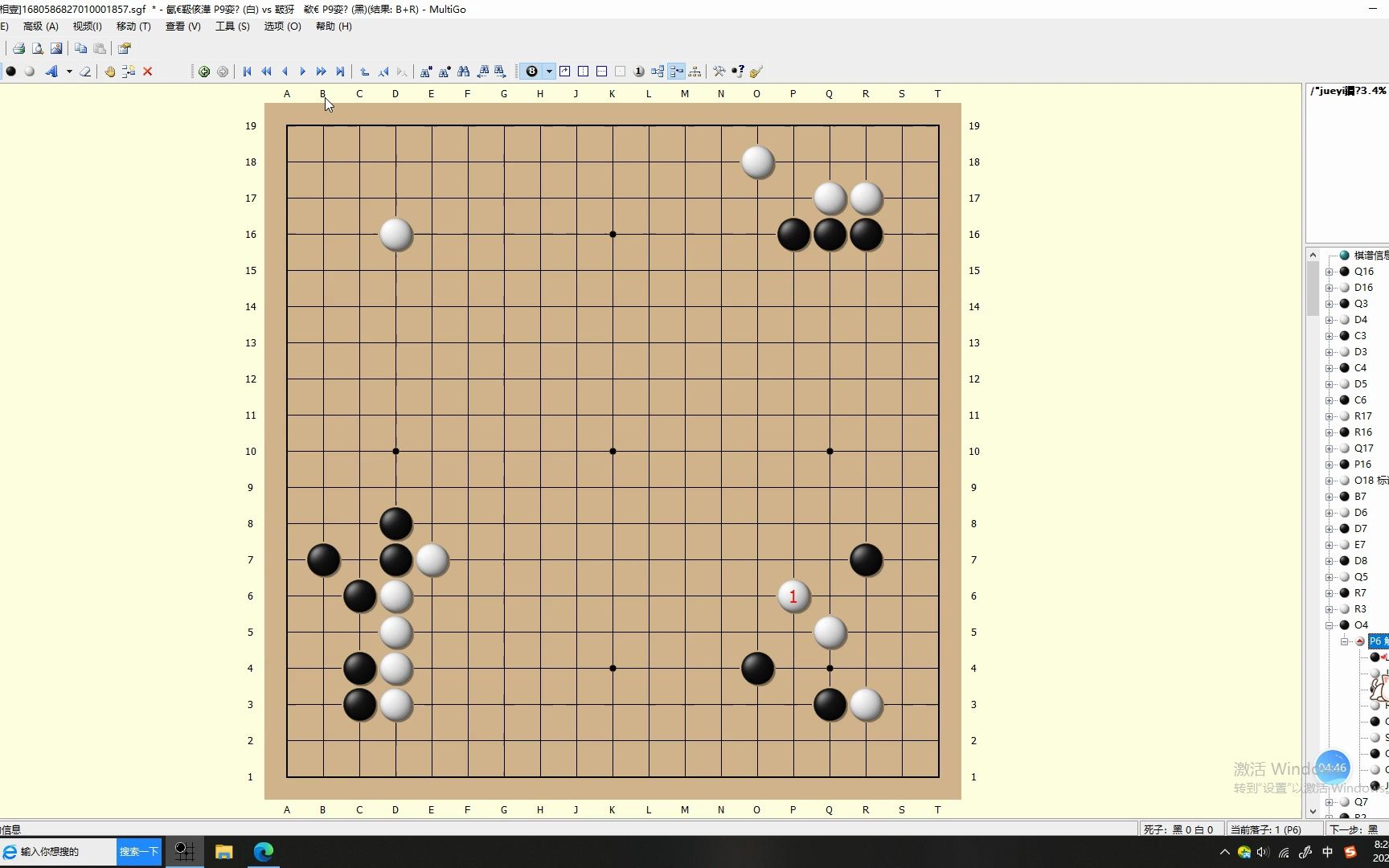This screenshot has height=868, width=1389.
Task: Toggle the numbered-circle move marker icon
Action: 639,72
